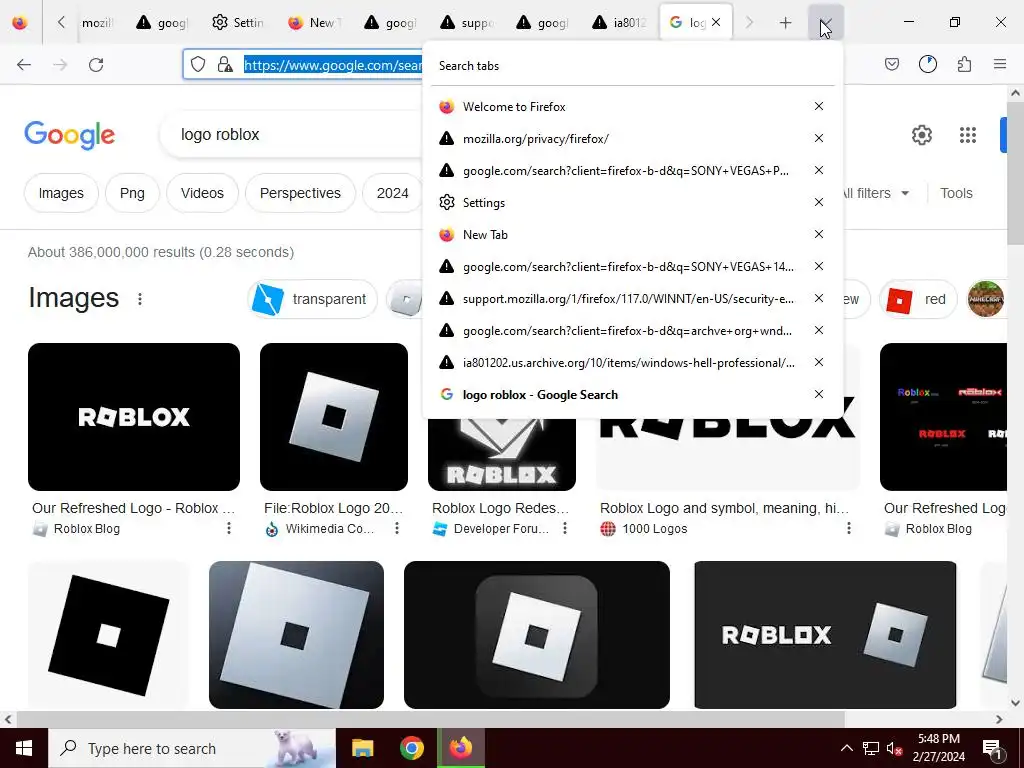Switch to Settings tab in list
The height and width of the screenshot is (768, 1024).
618,202
